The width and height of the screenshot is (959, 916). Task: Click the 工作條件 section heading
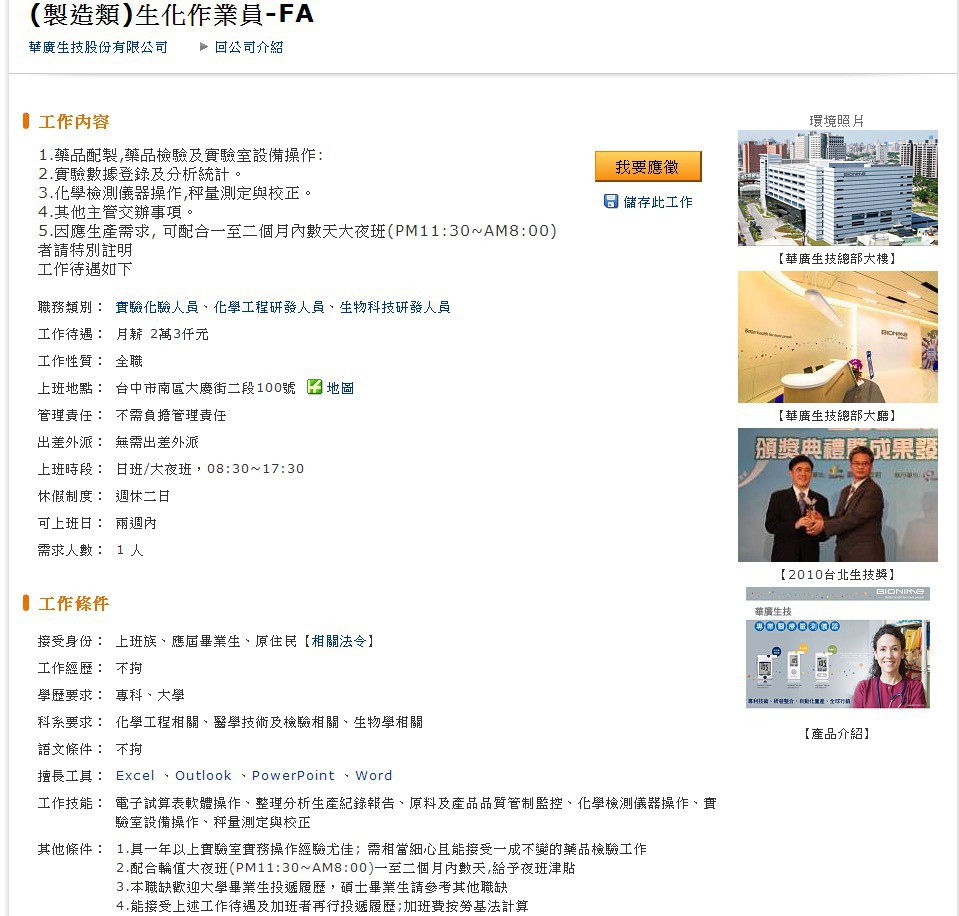pos(74,604)
